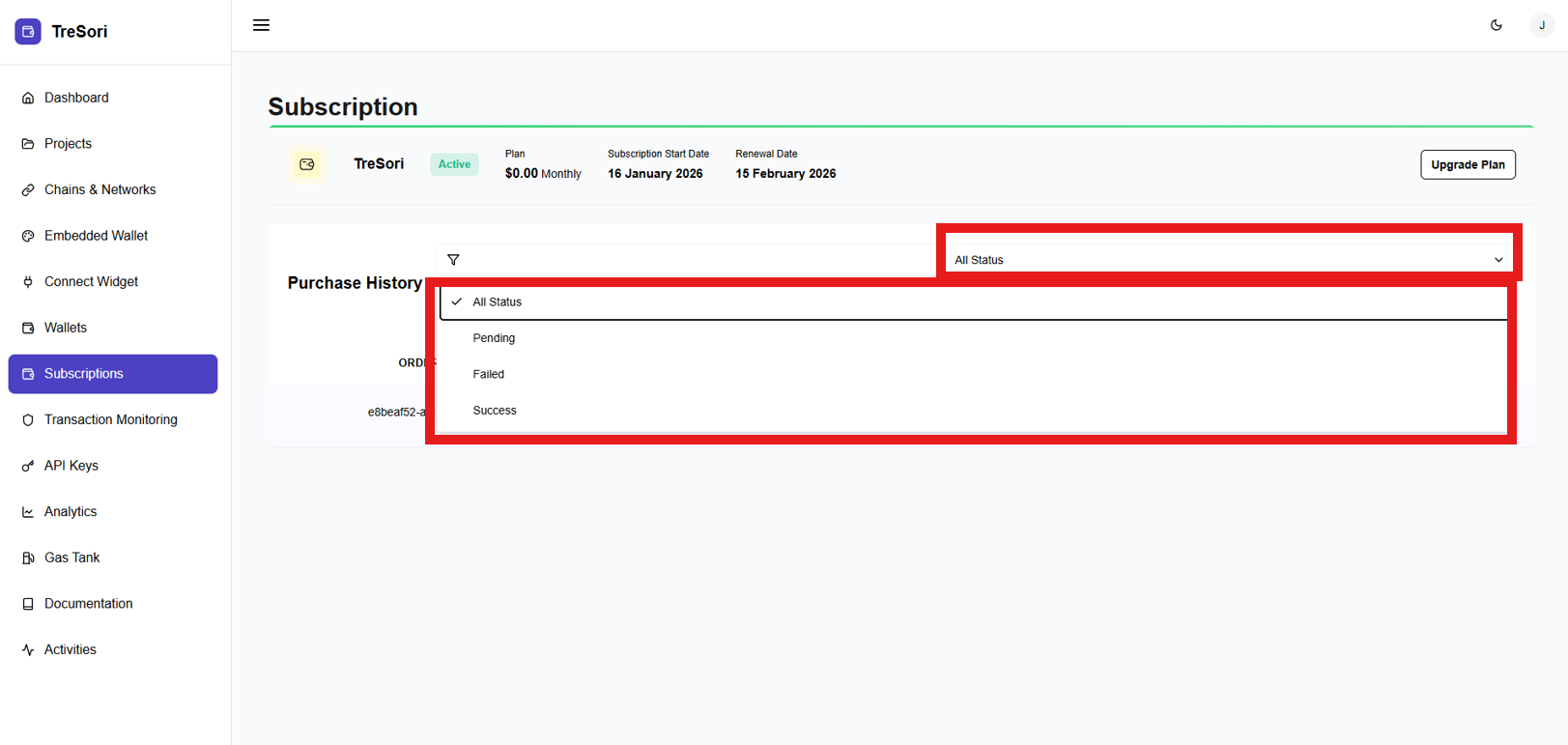Open the user avatar J menu
This screenshot has height=745, width=1568.
(1541, 25)
